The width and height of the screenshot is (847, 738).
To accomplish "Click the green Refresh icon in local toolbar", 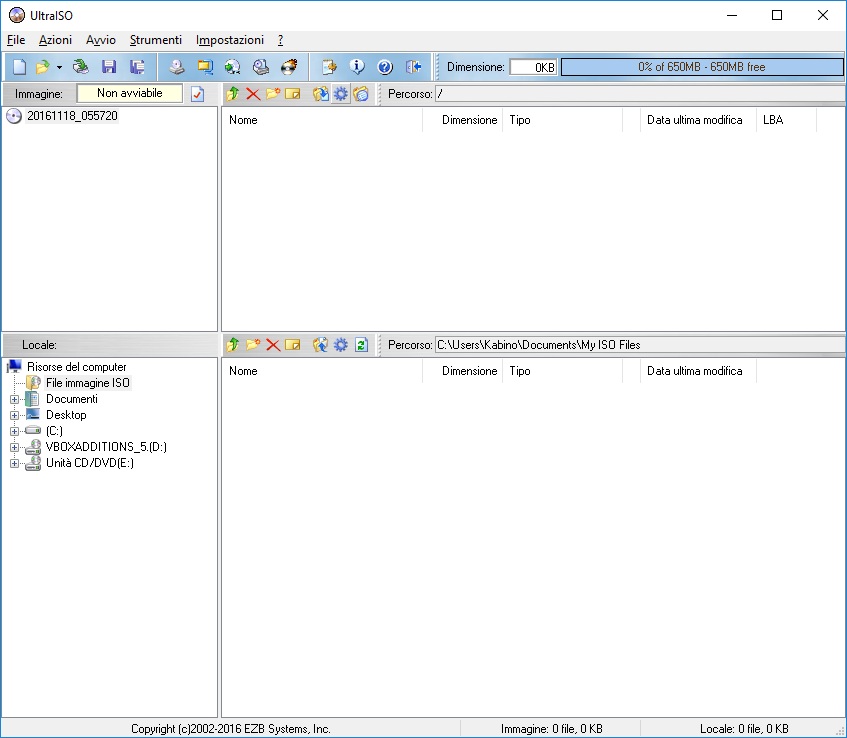I will (x=361, y=345).
